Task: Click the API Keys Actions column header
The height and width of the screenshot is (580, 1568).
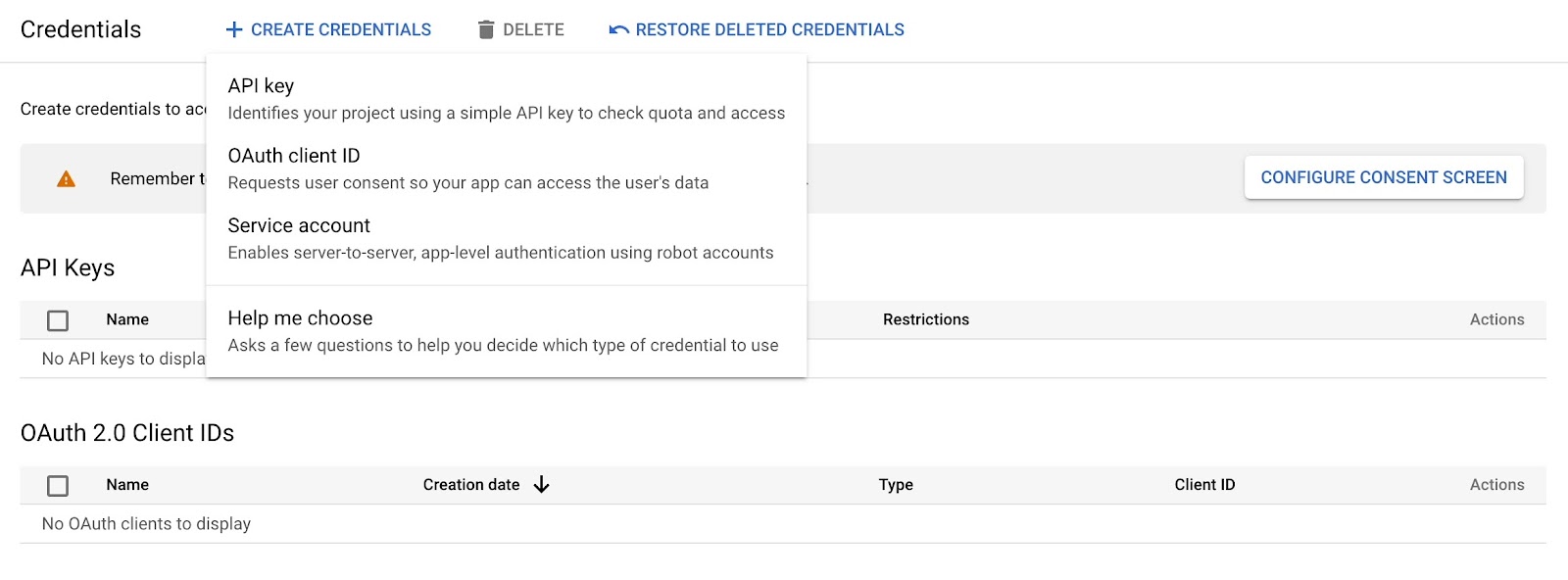Action: 1496,319
